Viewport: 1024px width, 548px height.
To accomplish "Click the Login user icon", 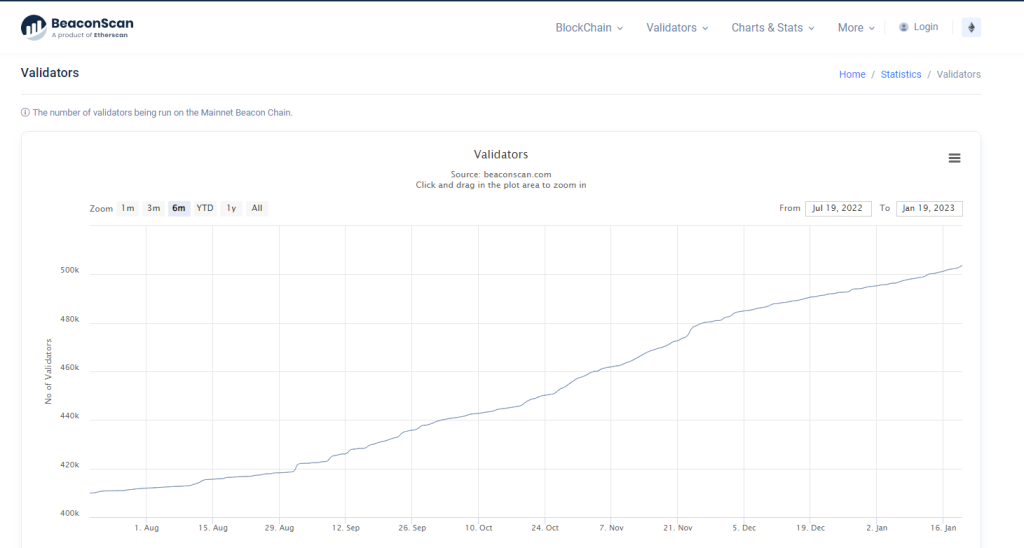I will (904, 27).
